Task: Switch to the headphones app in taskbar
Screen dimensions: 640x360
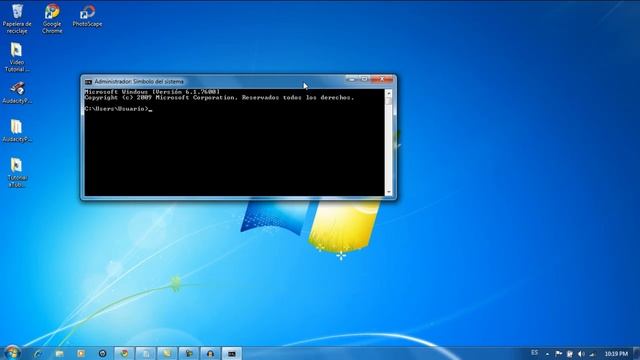Action: [x=210, y=353]
